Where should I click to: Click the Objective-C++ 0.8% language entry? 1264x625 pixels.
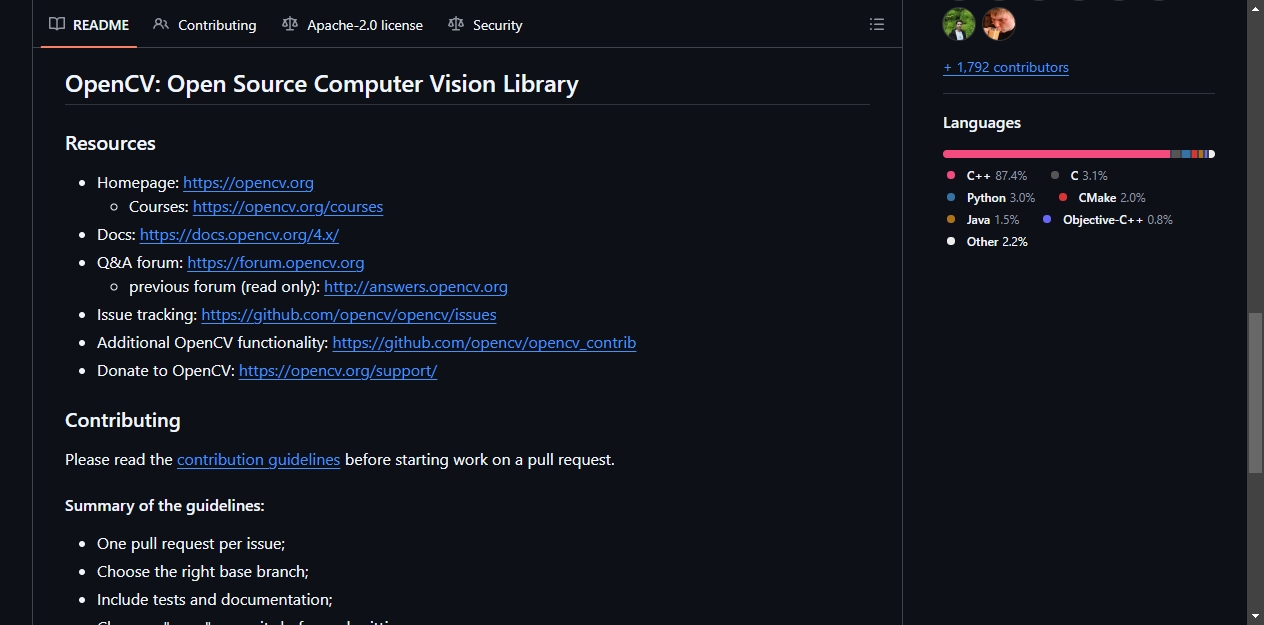[1107, 220]
